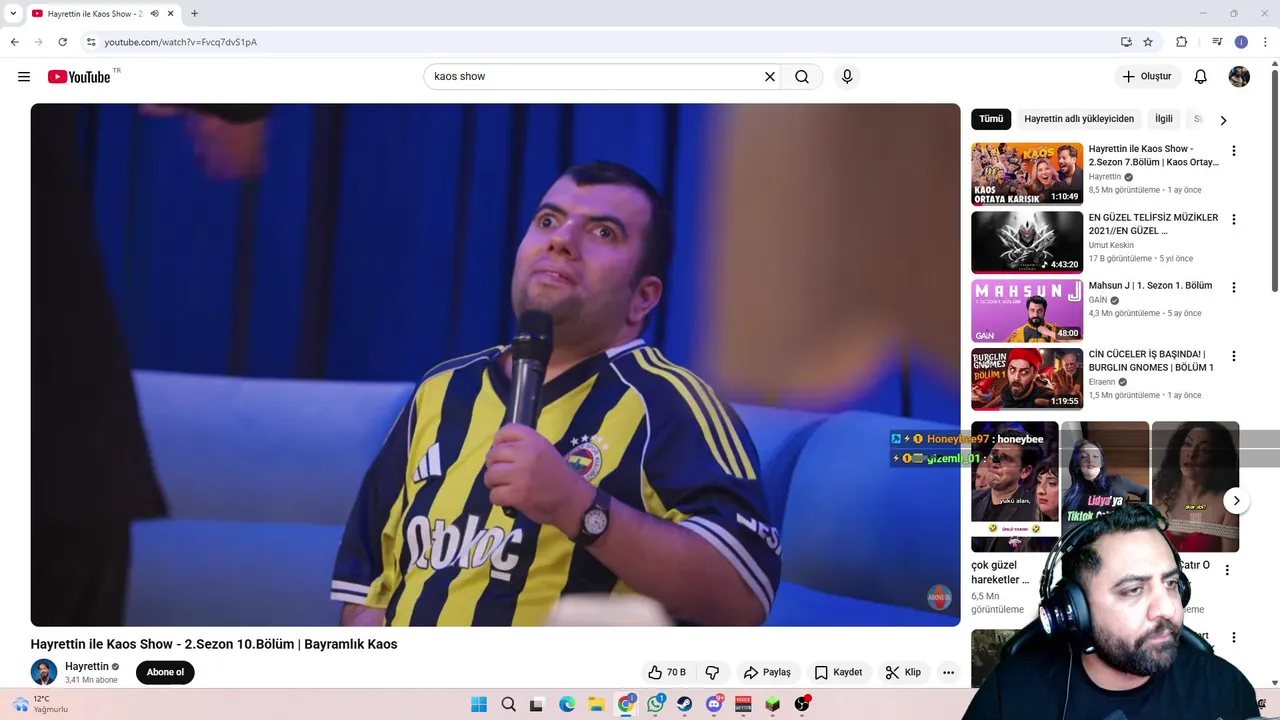1280x720 pixels.
Task: Open YouTube notifications bell
Action: pyautogui.click(x=1201, y=77)
